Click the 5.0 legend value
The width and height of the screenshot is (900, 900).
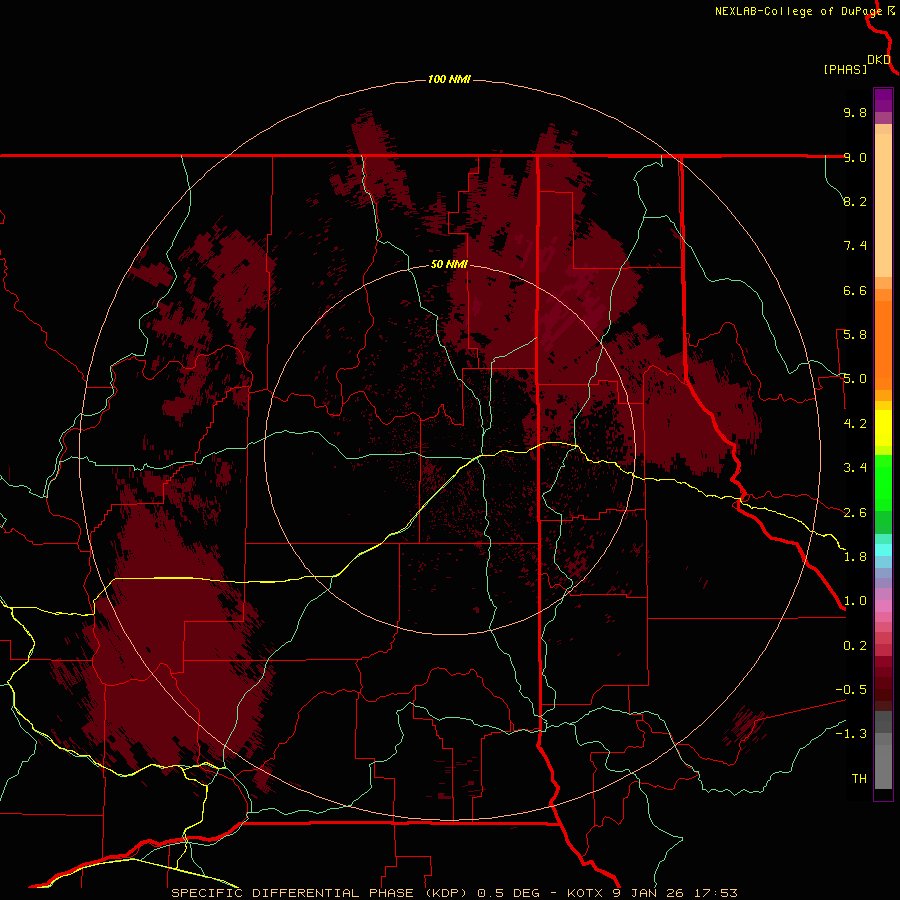pyautogui.click(x=855, y=379)
